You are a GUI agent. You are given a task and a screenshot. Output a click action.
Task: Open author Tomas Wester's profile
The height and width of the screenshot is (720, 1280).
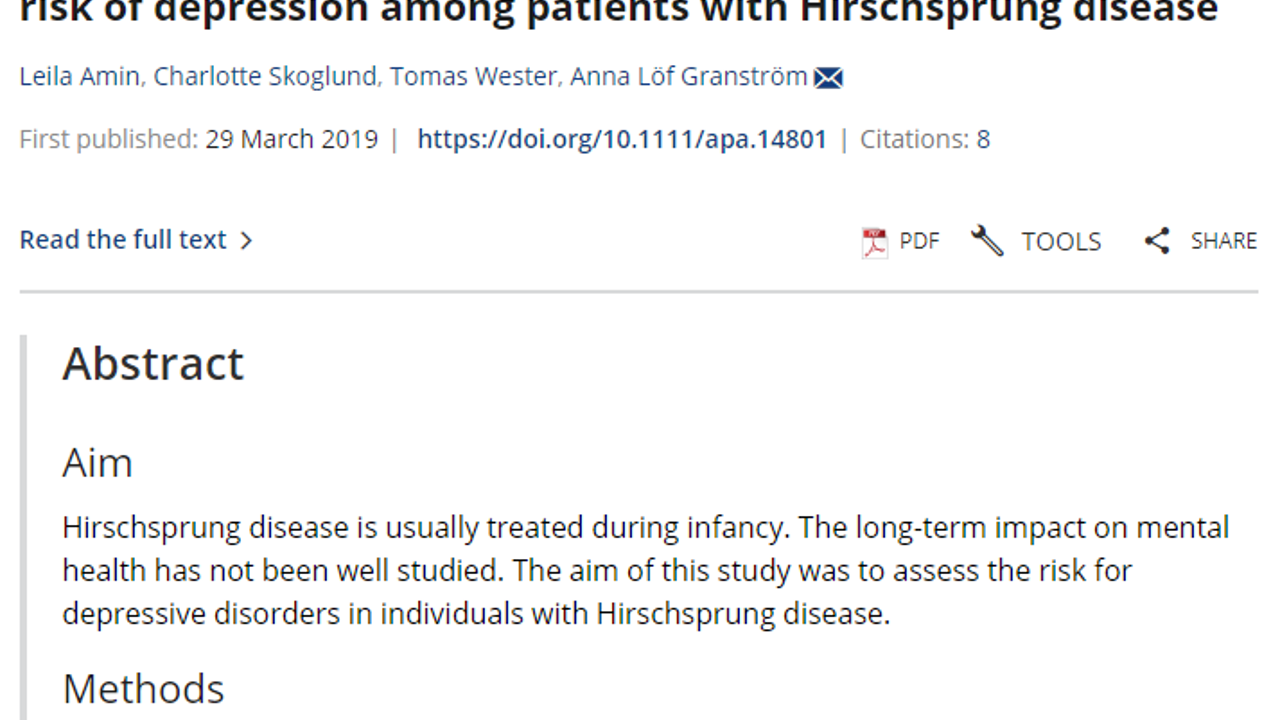(473, 77)
